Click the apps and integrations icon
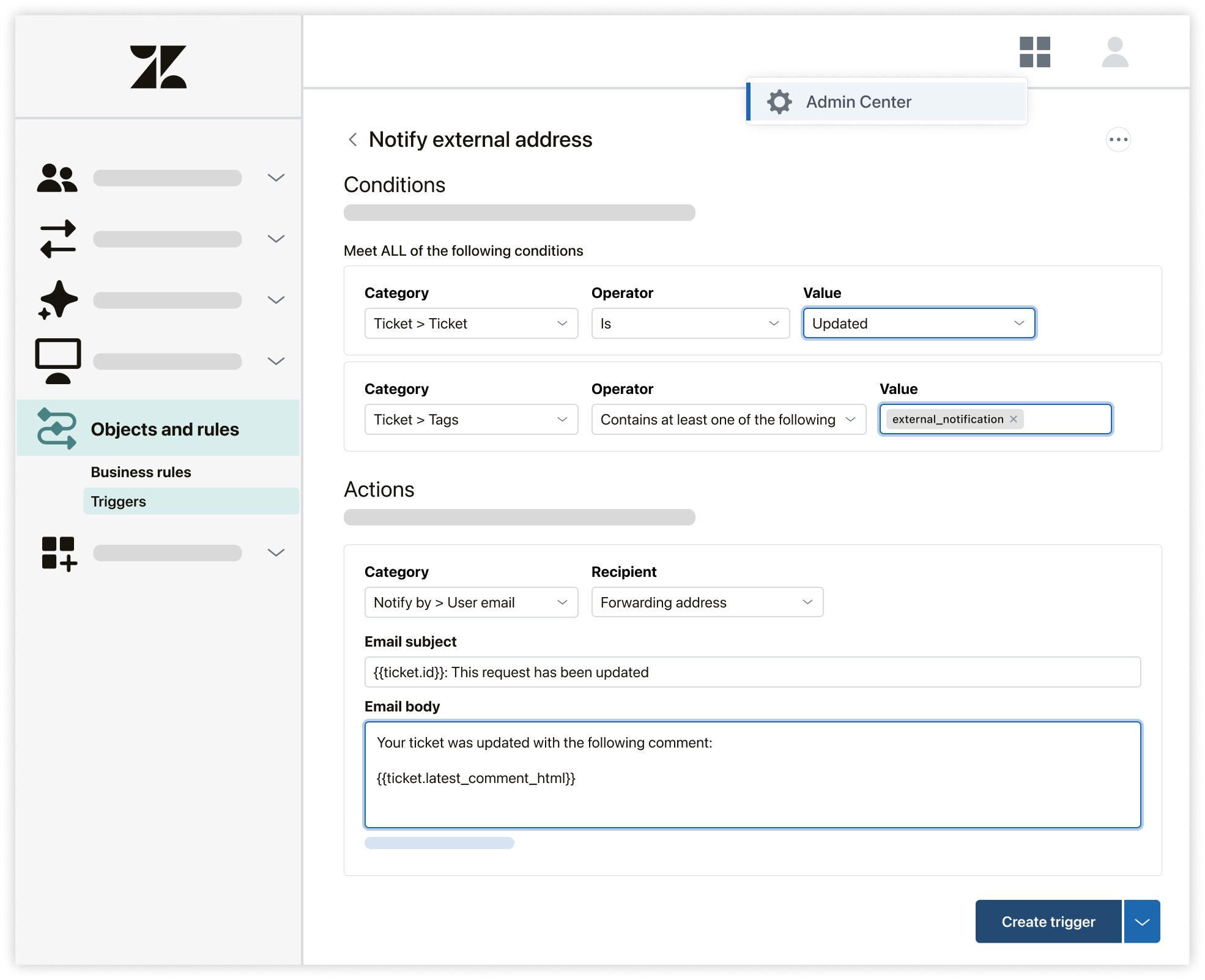This screenshot has height=980, width=1205. [59, 553]
